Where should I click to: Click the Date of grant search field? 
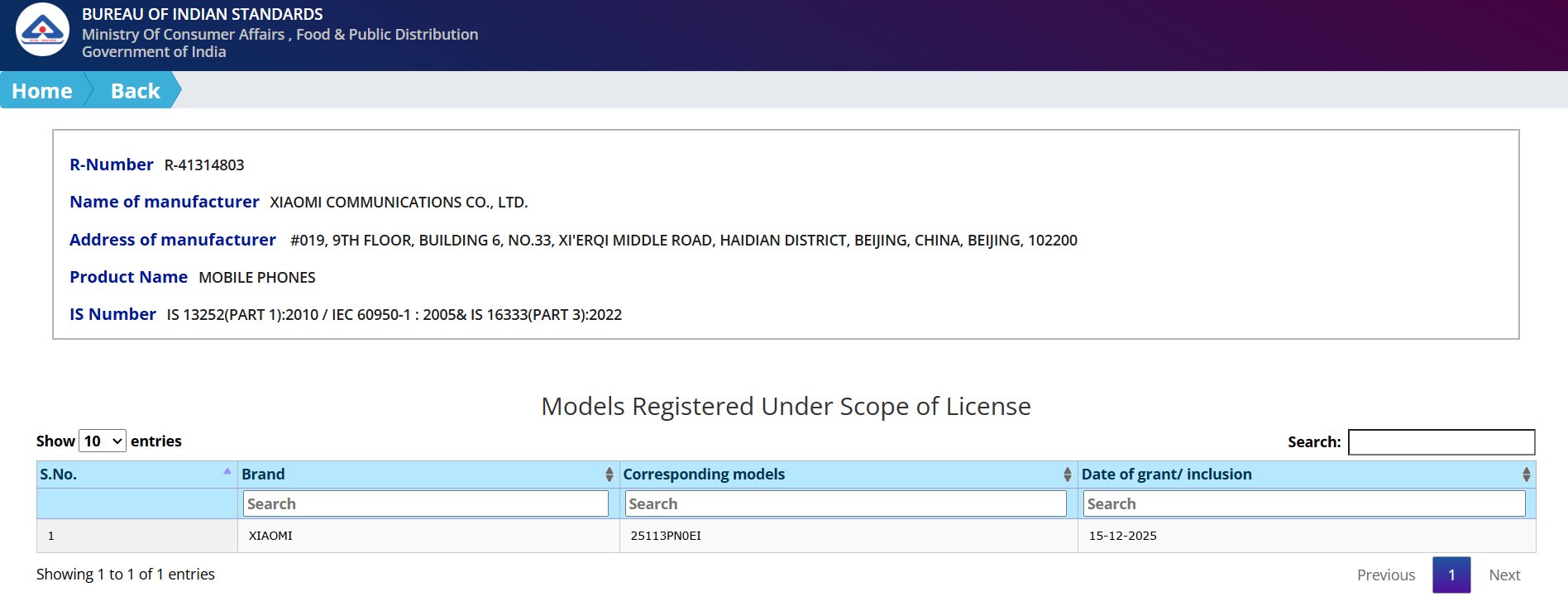[x=1303, y=504]
